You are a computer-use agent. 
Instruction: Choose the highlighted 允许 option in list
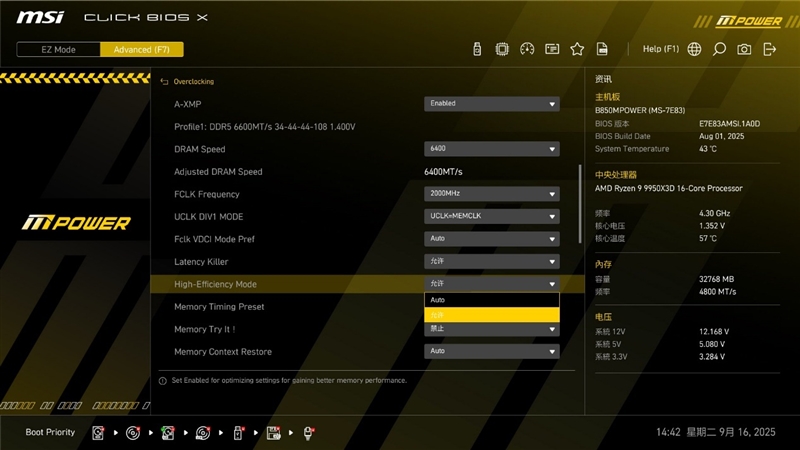point(492,315)
